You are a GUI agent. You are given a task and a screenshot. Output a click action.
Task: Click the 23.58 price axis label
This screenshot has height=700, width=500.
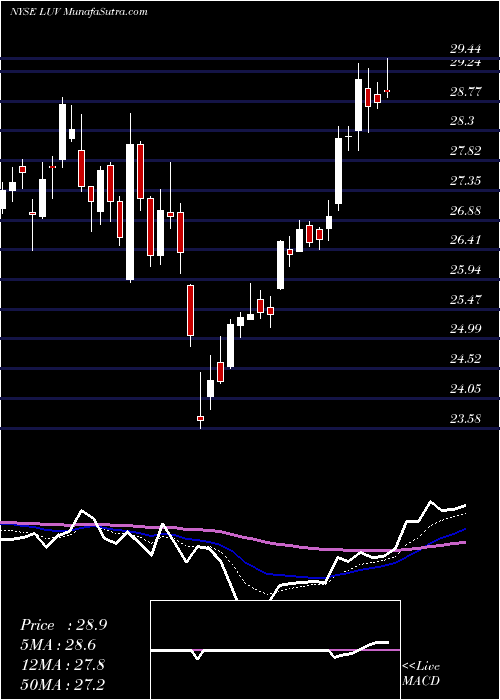(x=466, y=419)
